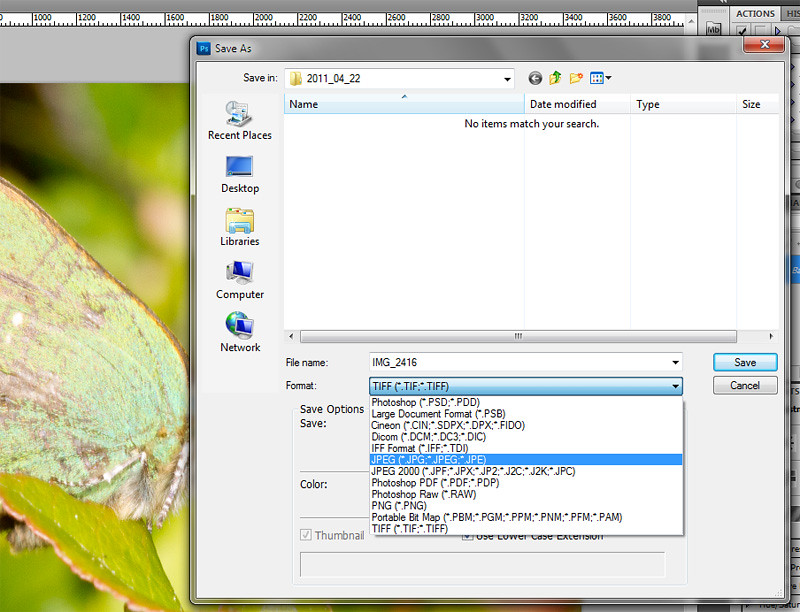
Task: Switch to the Actions panel tab
Action: pyautogui.click(x=755, y=13)
